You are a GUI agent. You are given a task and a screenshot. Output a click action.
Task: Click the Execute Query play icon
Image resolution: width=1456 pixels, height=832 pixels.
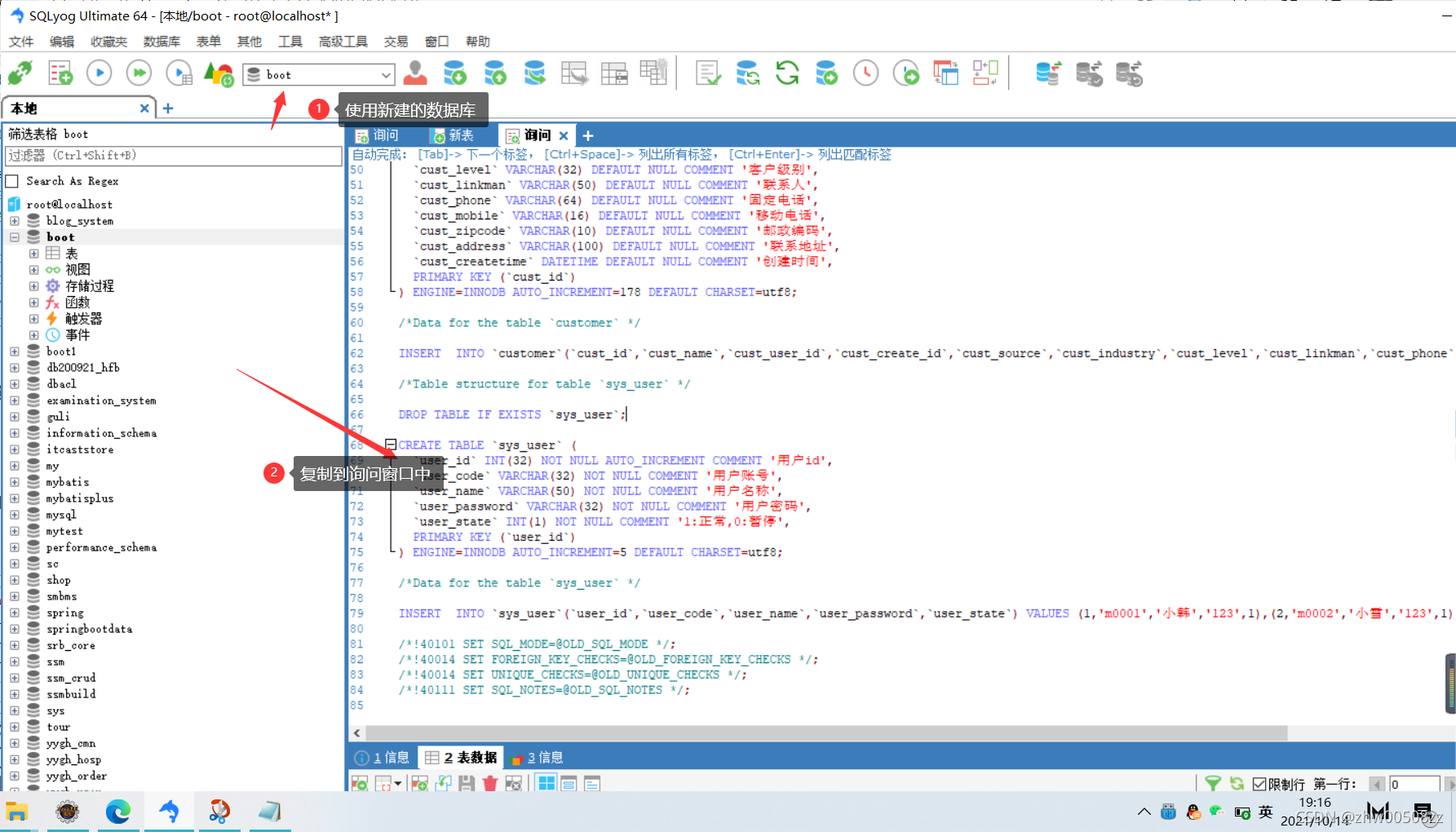coord(100,73)
